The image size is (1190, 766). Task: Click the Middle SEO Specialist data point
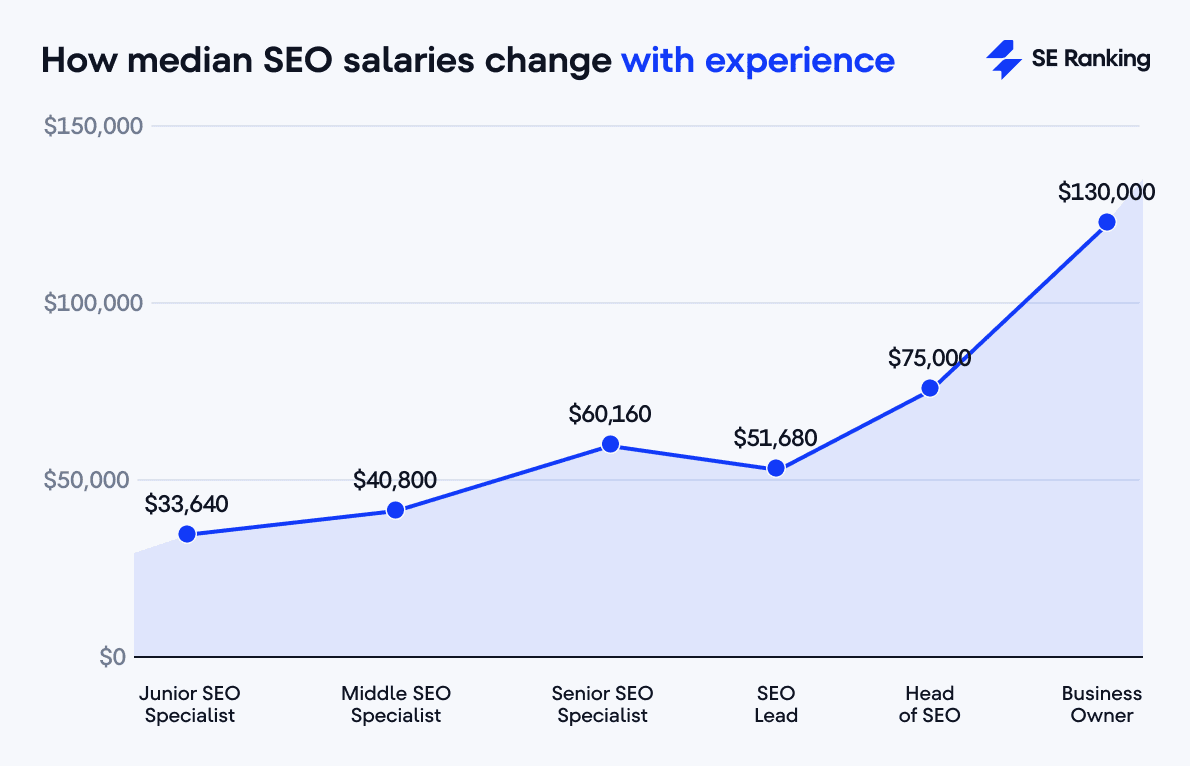point(395,510)
